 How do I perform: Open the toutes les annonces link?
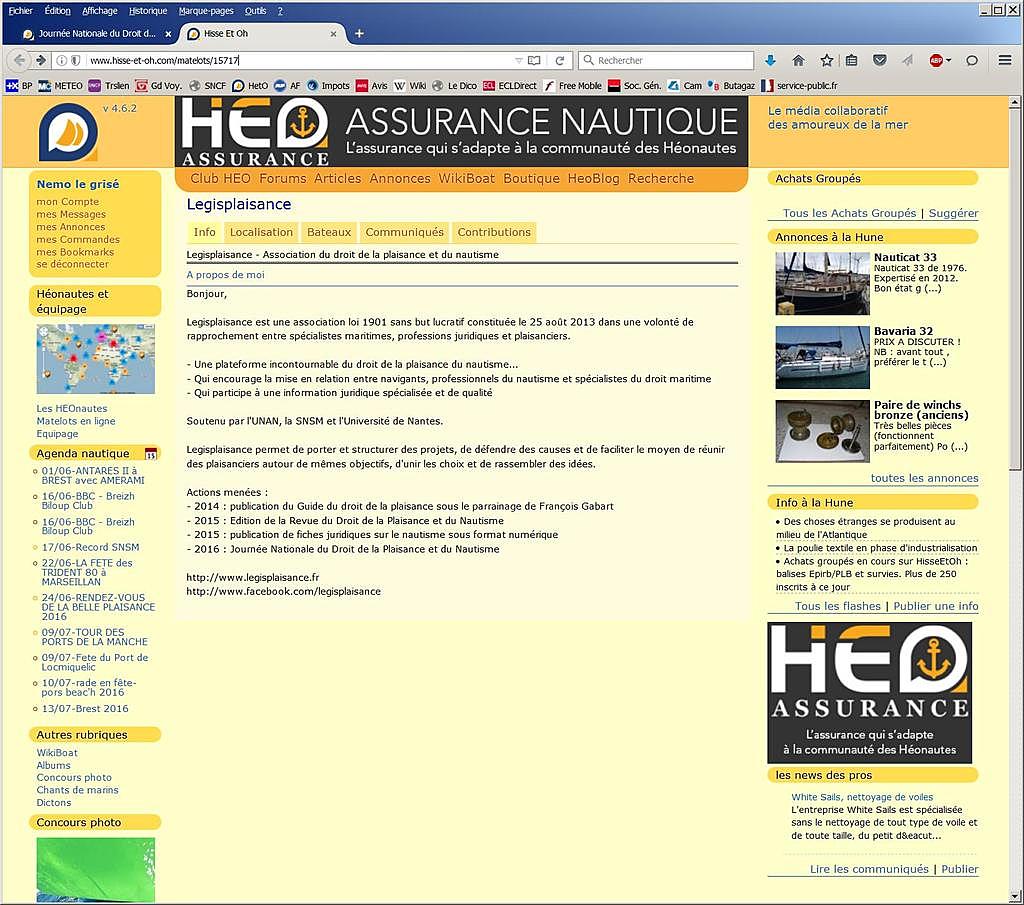[x=925, y=478]
